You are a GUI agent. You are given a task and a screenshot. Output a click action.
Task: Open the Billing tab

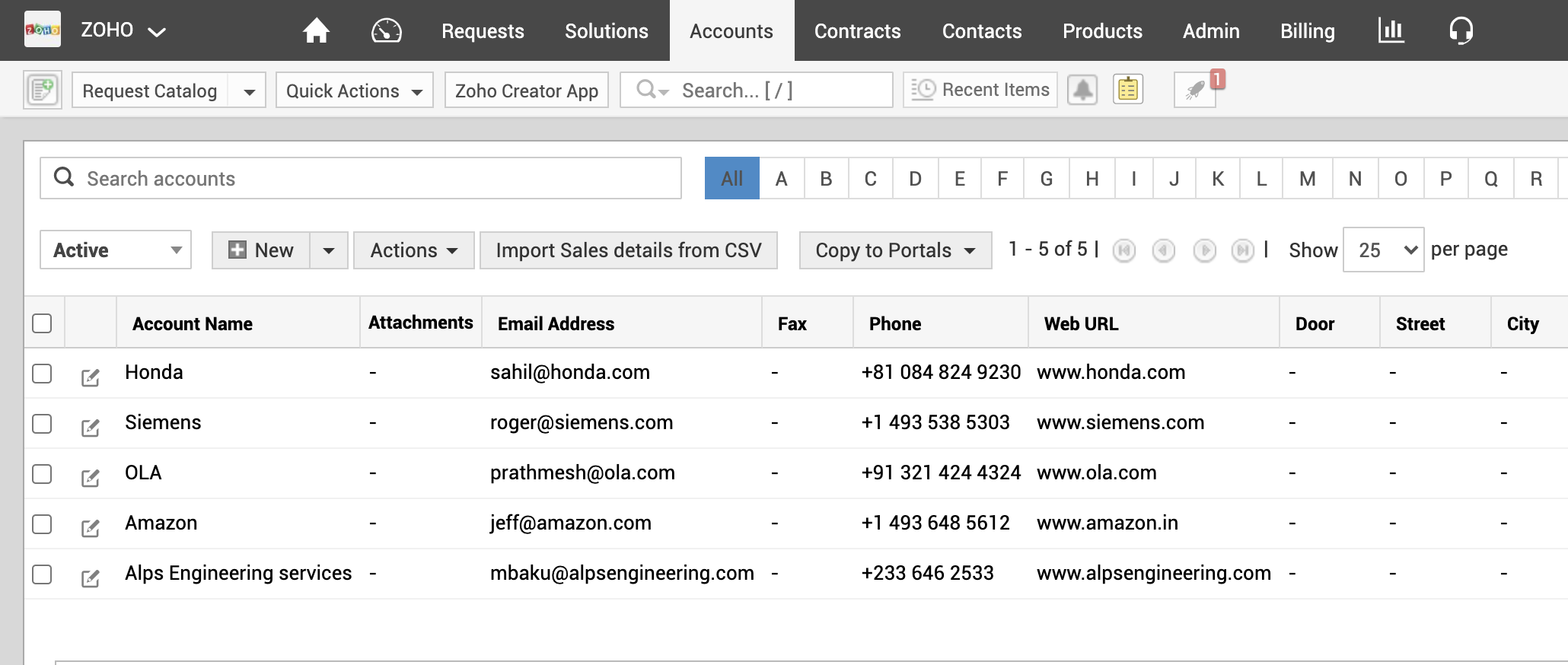pos(1307,30)
